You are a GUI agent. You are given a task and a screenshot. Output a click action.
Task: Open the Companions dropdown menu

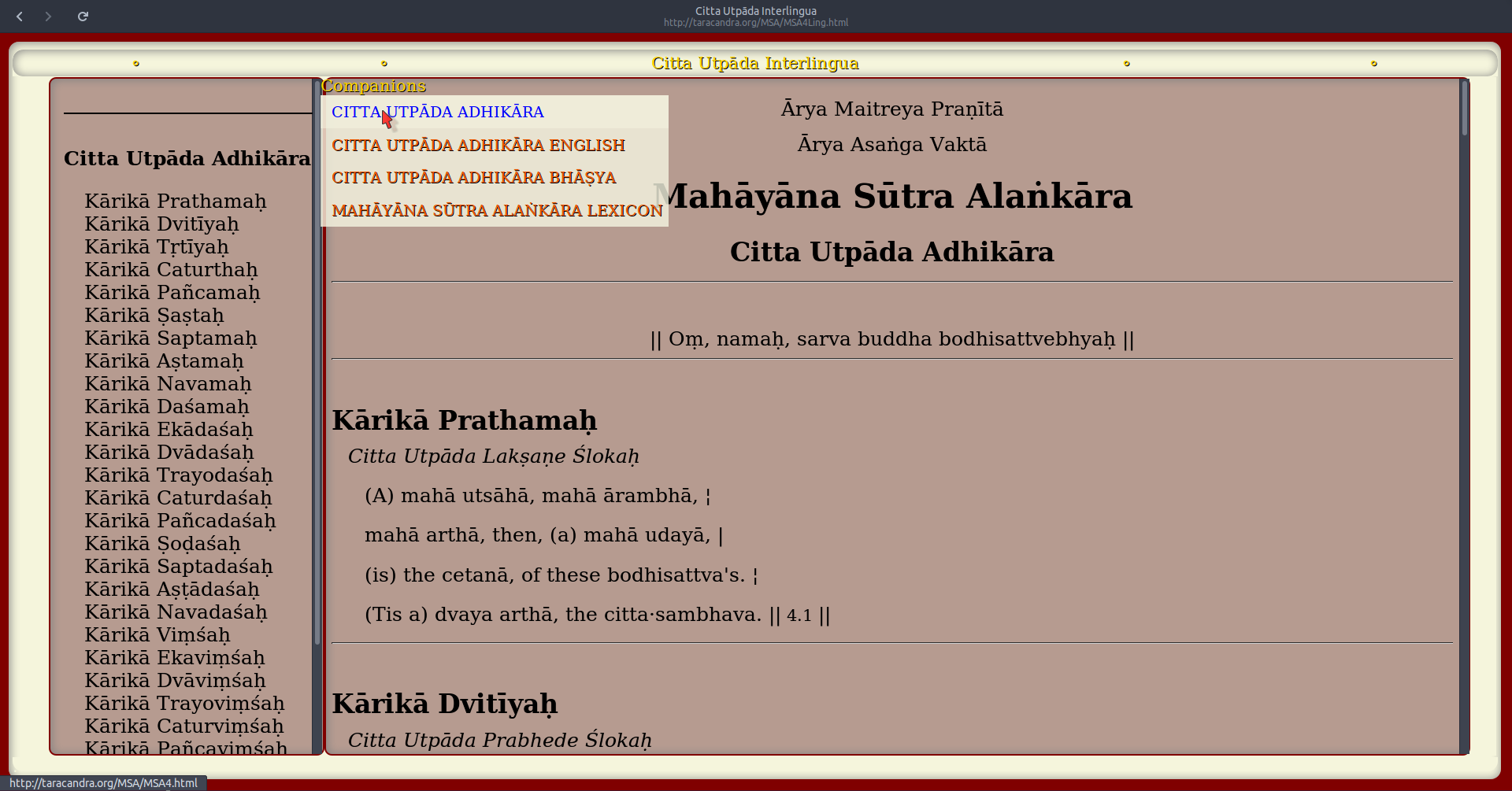coord(373,86)
